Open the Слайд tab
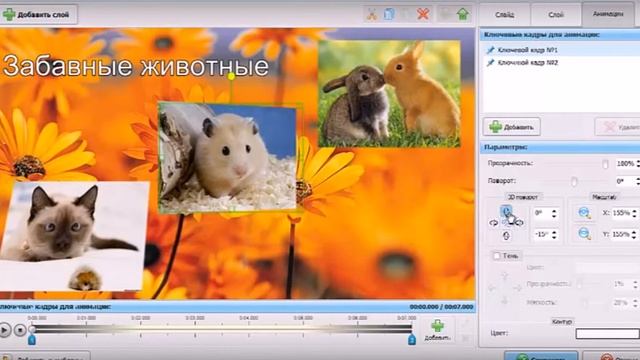This screenshot has width=640, height=360. click(505, 15)
